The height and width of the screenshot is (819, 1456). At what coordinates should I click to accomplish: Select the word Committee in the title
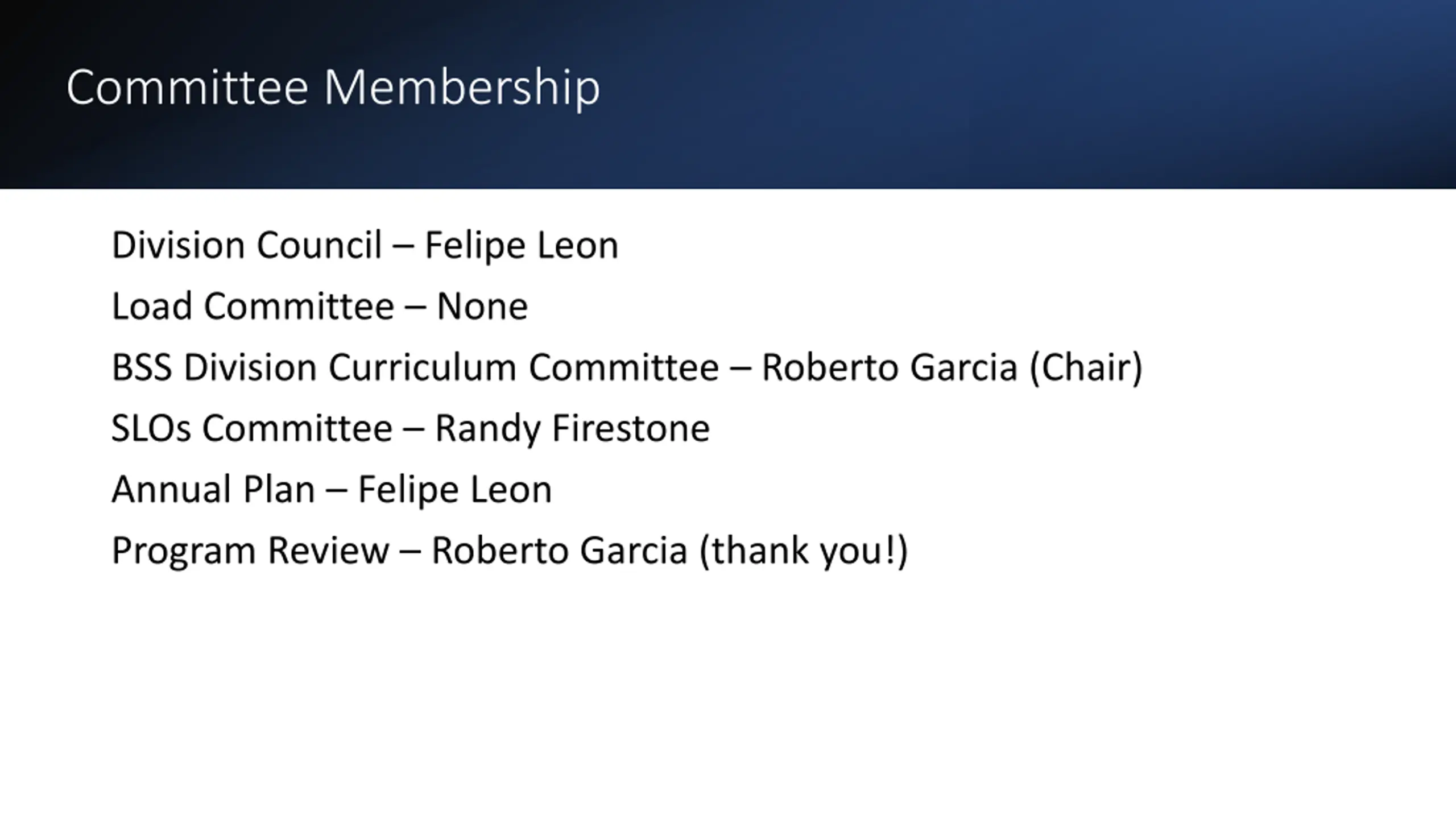187,86
